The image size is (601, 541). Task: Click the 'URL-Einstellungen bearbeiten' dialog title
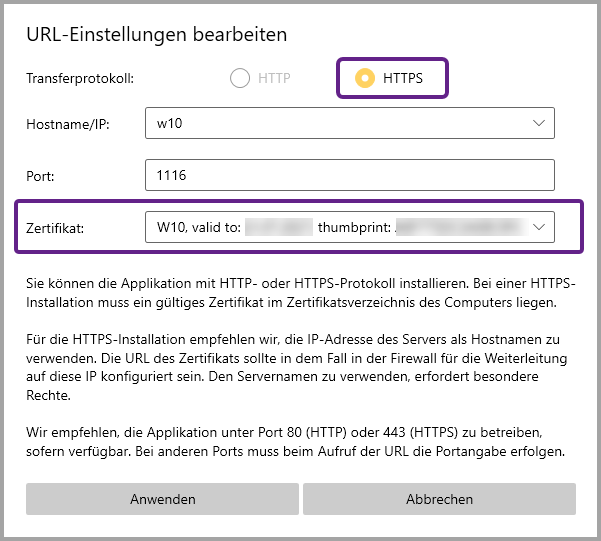point(157,34)
